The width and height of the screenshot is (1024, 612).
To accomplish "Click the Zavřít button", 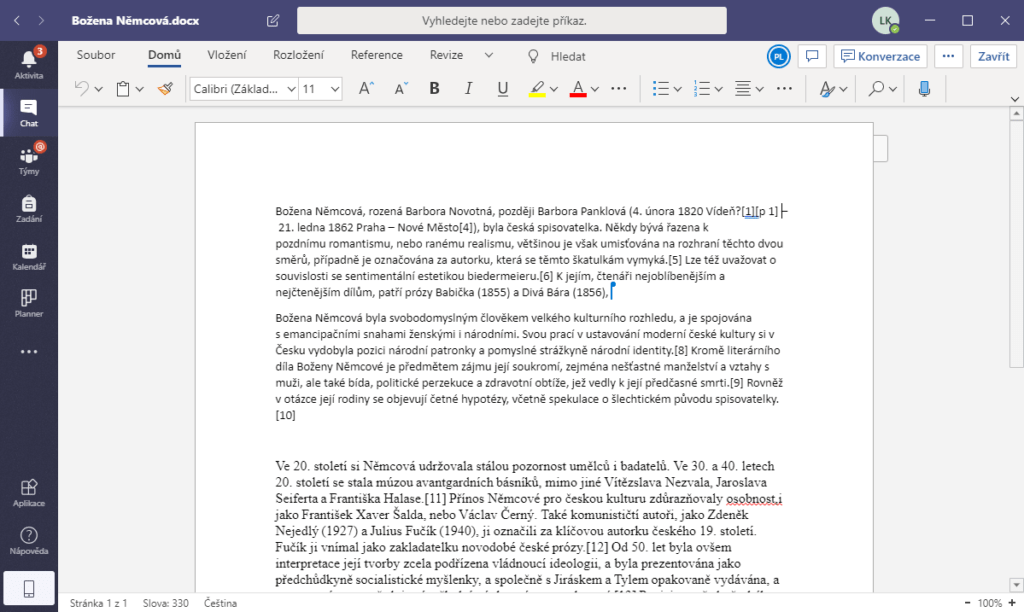I will tap(993, 56).
